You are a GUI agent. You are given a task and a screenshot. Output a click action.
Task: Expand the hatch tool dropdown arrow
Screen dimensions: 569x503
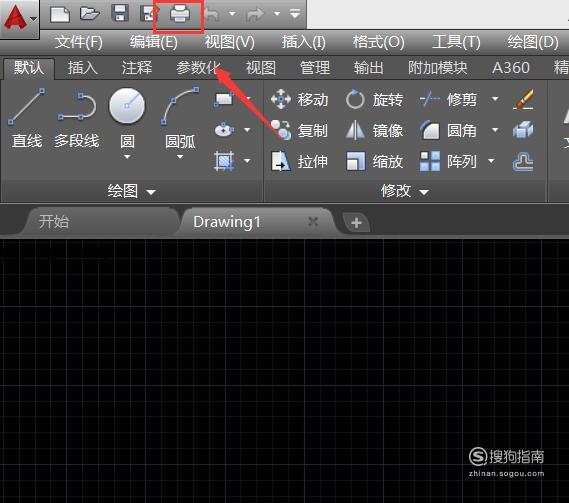tap(247, 161)
